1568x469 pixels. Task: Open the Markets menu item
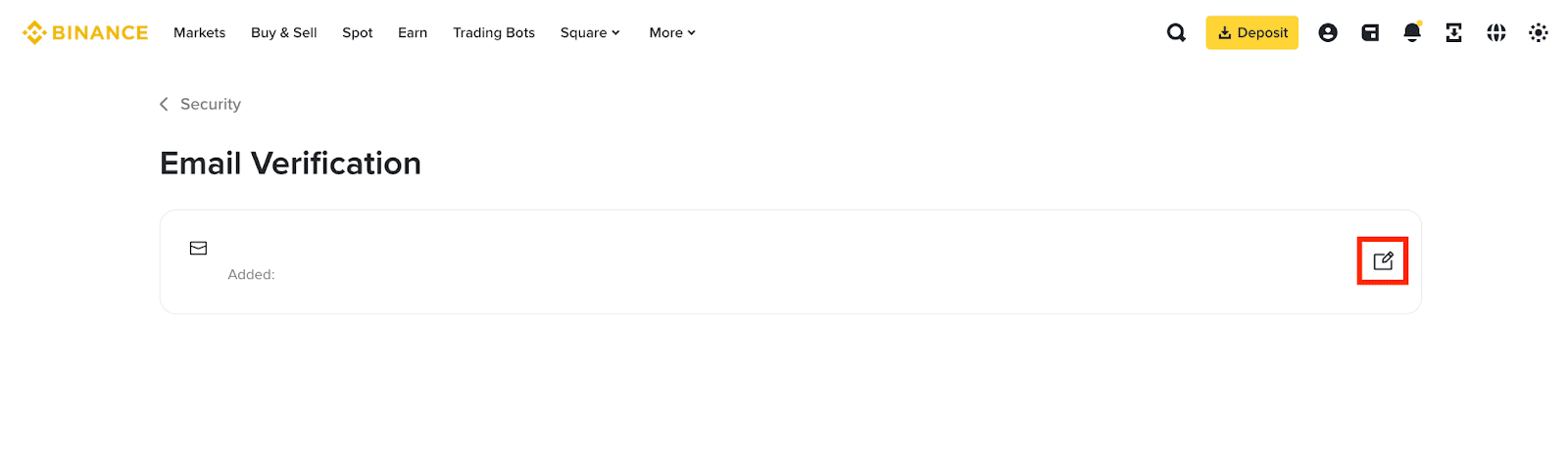click(199, 32)
